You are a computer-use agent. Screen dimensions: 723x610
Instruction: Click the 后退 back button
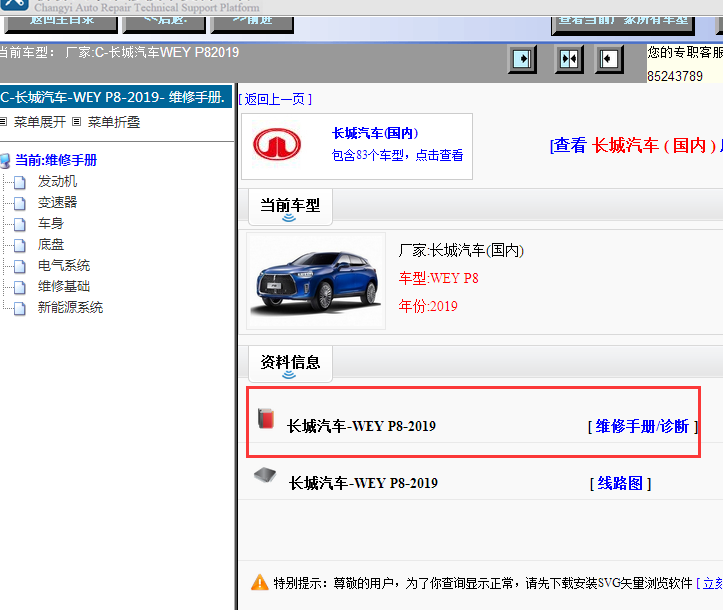click(x=164, y=24)
